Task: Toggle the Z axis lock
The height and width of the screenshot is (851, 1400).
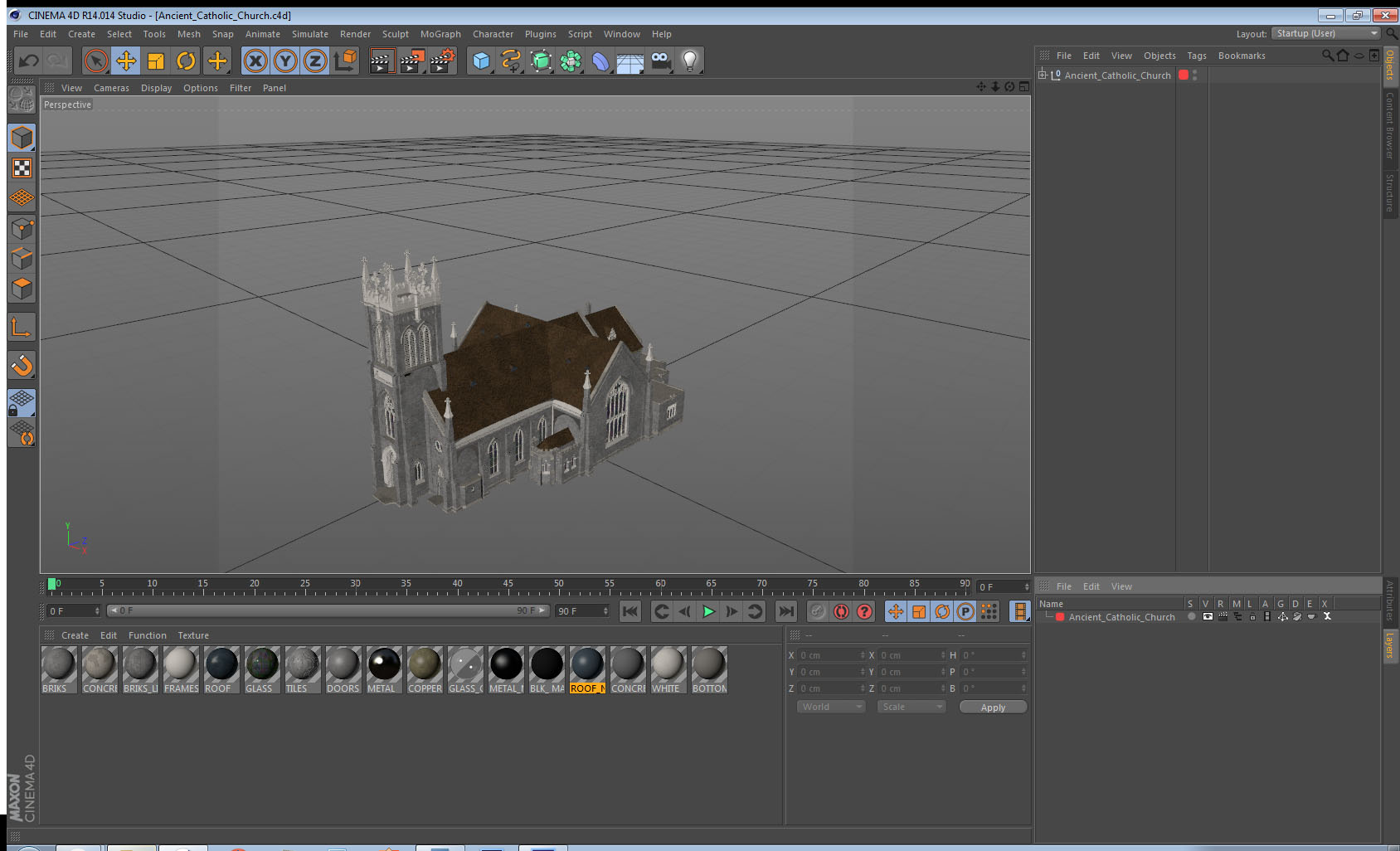Action: pos(315,61)
